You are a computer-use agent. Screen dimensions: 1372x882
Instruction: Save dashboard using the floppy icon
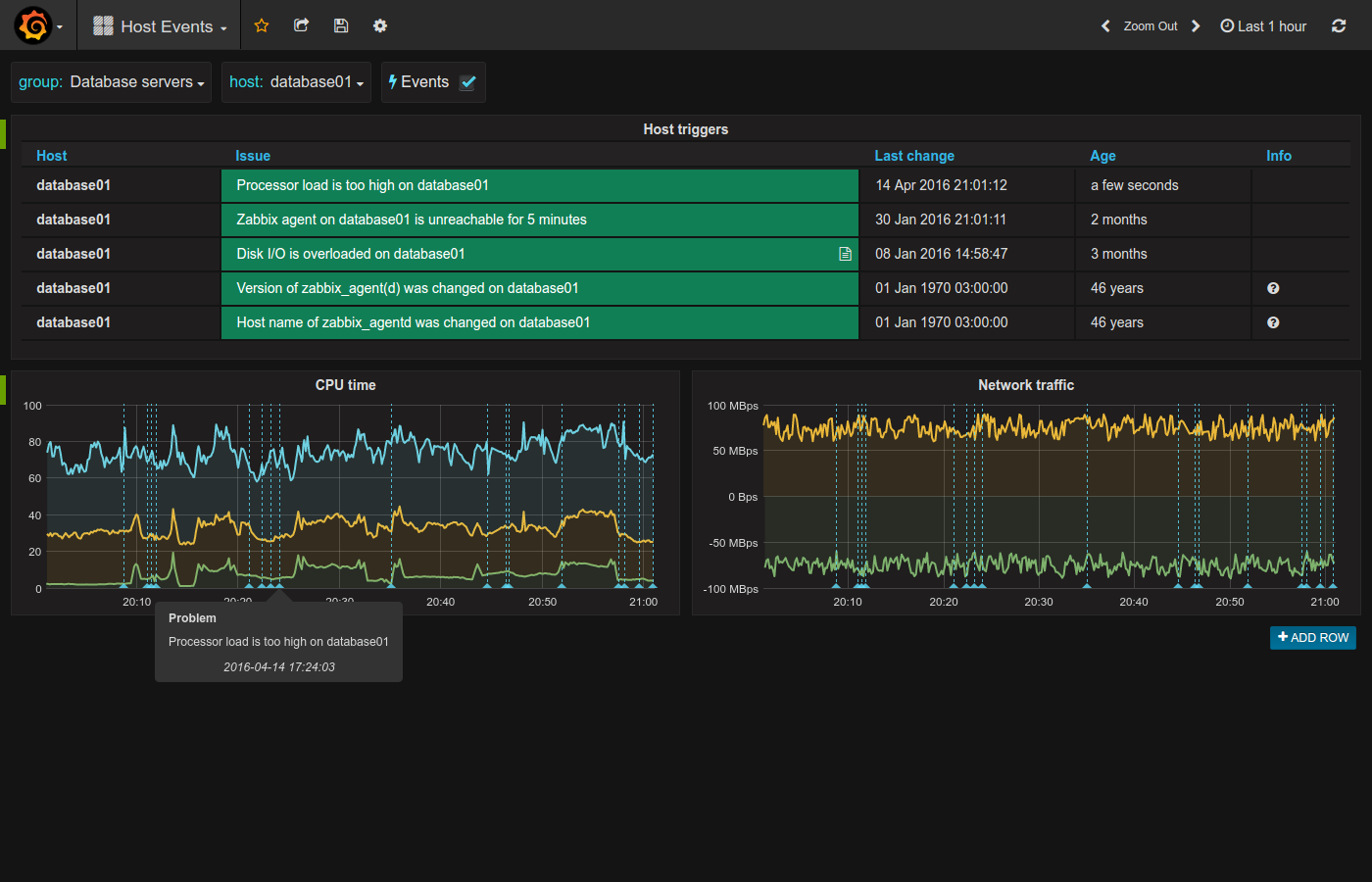[341, 25]
